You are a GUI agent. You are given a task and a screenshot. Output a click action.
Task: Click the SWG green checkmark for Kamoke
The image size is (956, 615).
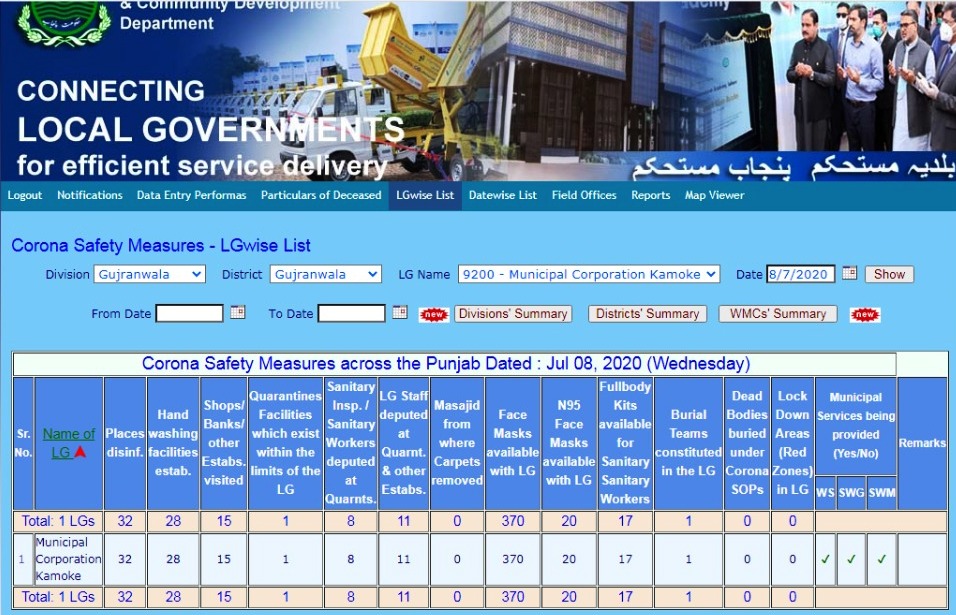click(x=851, y=559)
